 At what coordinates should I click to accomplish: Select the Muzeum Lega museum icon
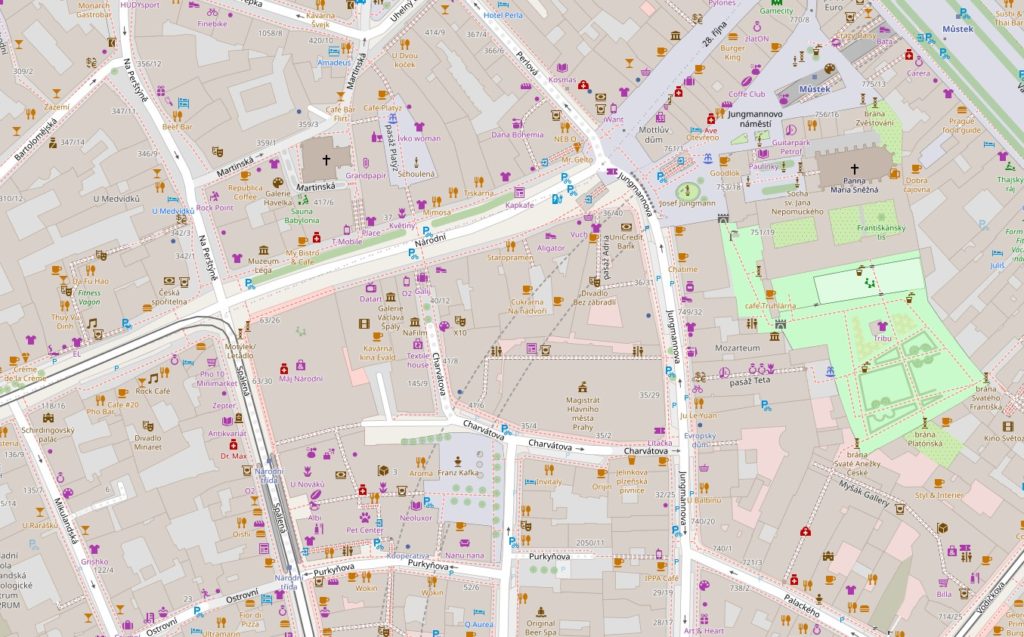pyautogui.click(x=264, y=249)
